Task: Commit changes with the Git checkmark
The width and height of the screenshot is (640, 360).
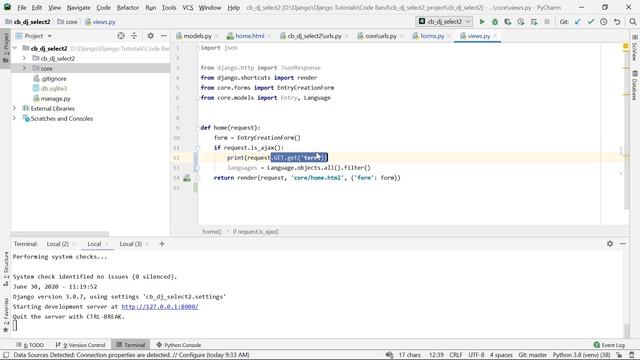Action: 591,22
